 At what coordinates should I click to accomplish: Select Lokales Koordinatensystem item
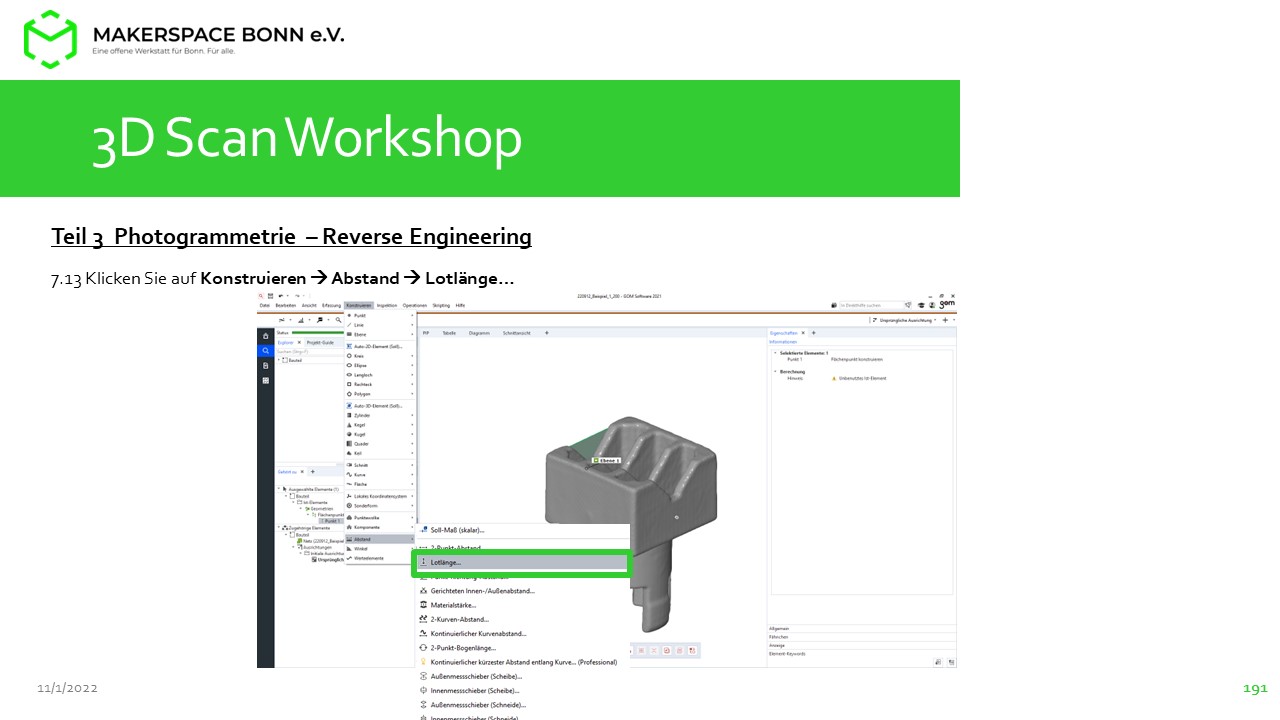point(380,496)
